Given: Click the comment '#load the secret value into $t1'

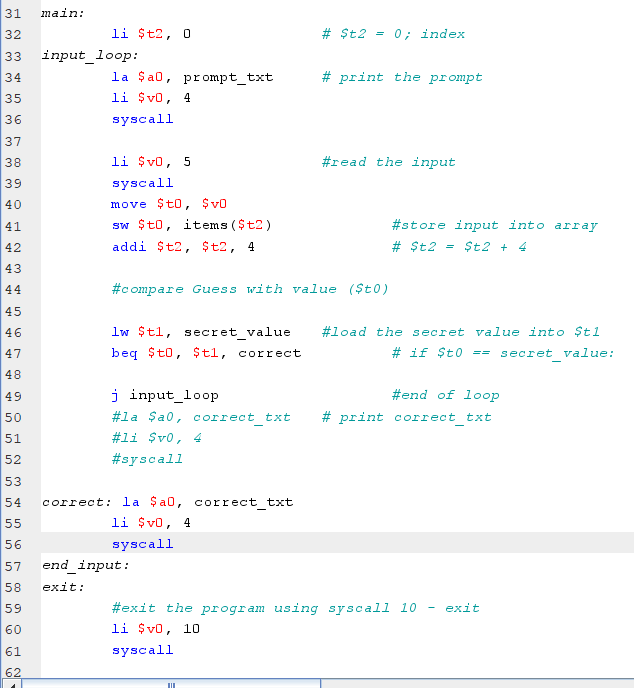Looking at the screenshot, I should pos(461,332).
